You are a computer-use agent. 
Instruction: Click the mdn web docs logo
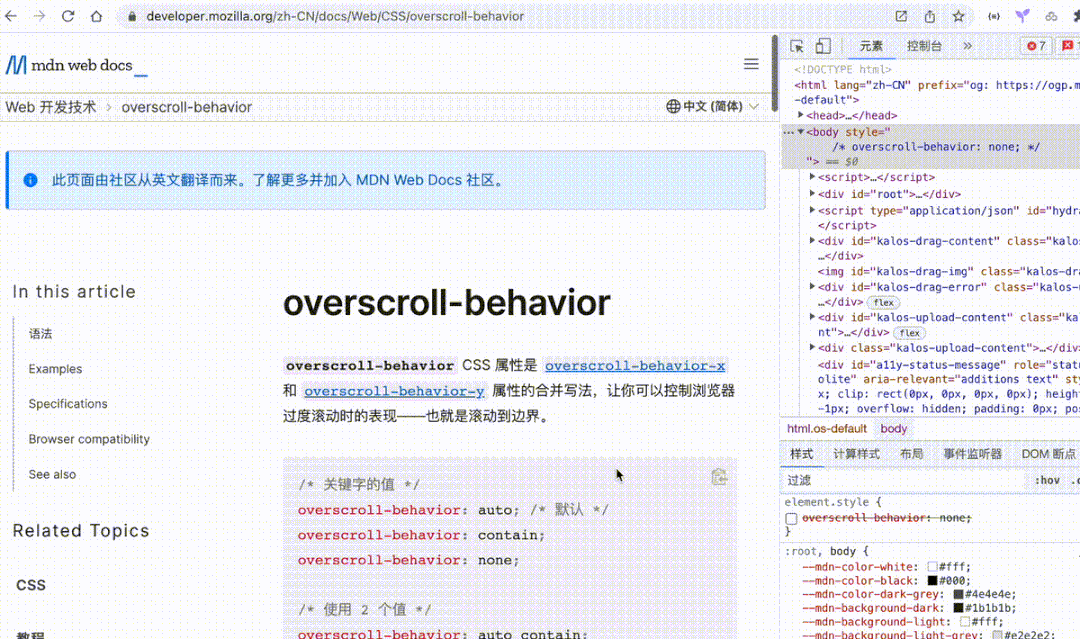coord(76,65)
